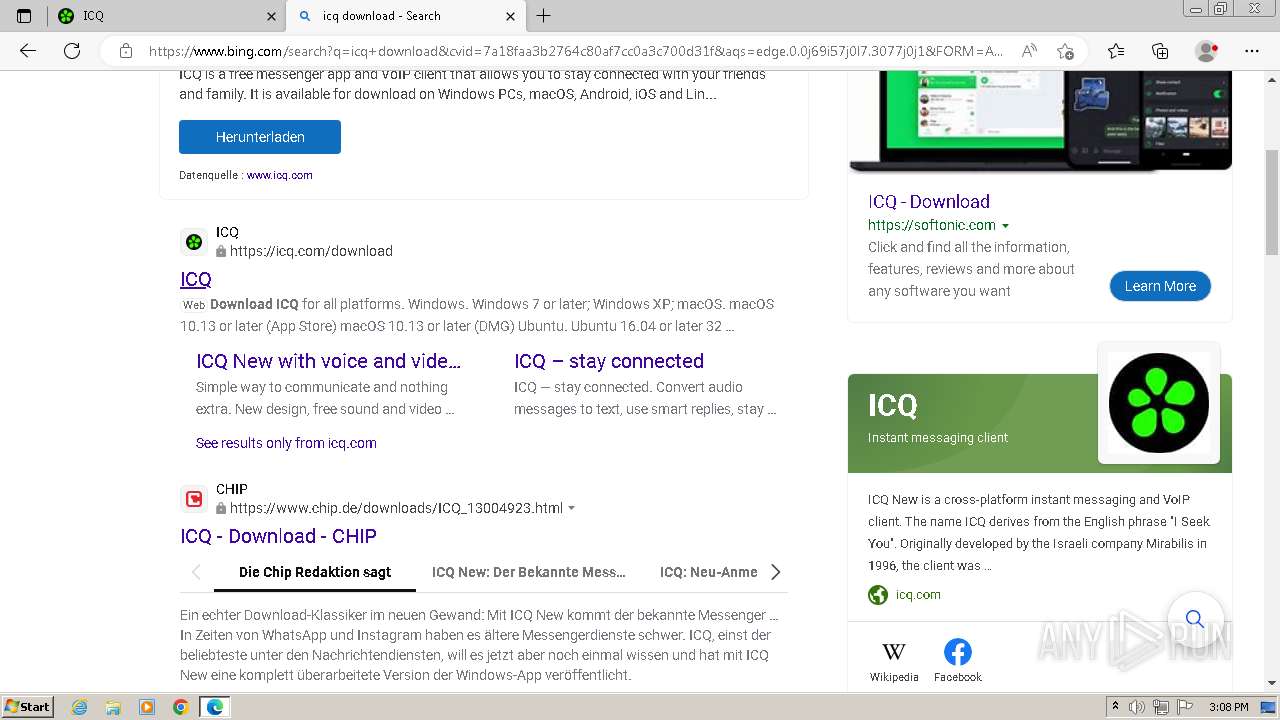Expand the softonic.com URL dropdown
The image size is (1280, 720).
1005,226
